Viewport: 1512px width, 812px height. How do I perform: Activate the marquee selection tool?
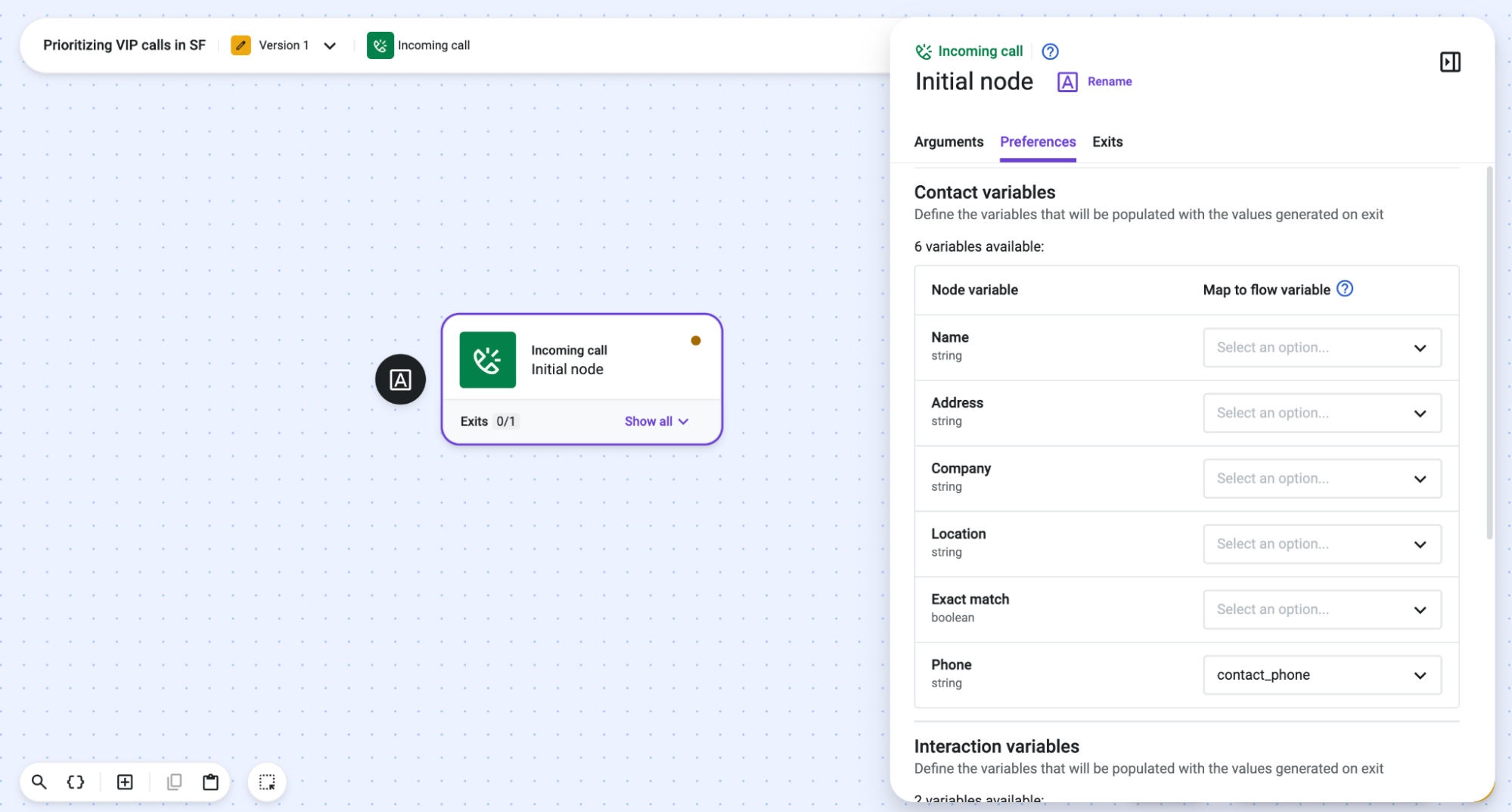[x=267, y=782]
